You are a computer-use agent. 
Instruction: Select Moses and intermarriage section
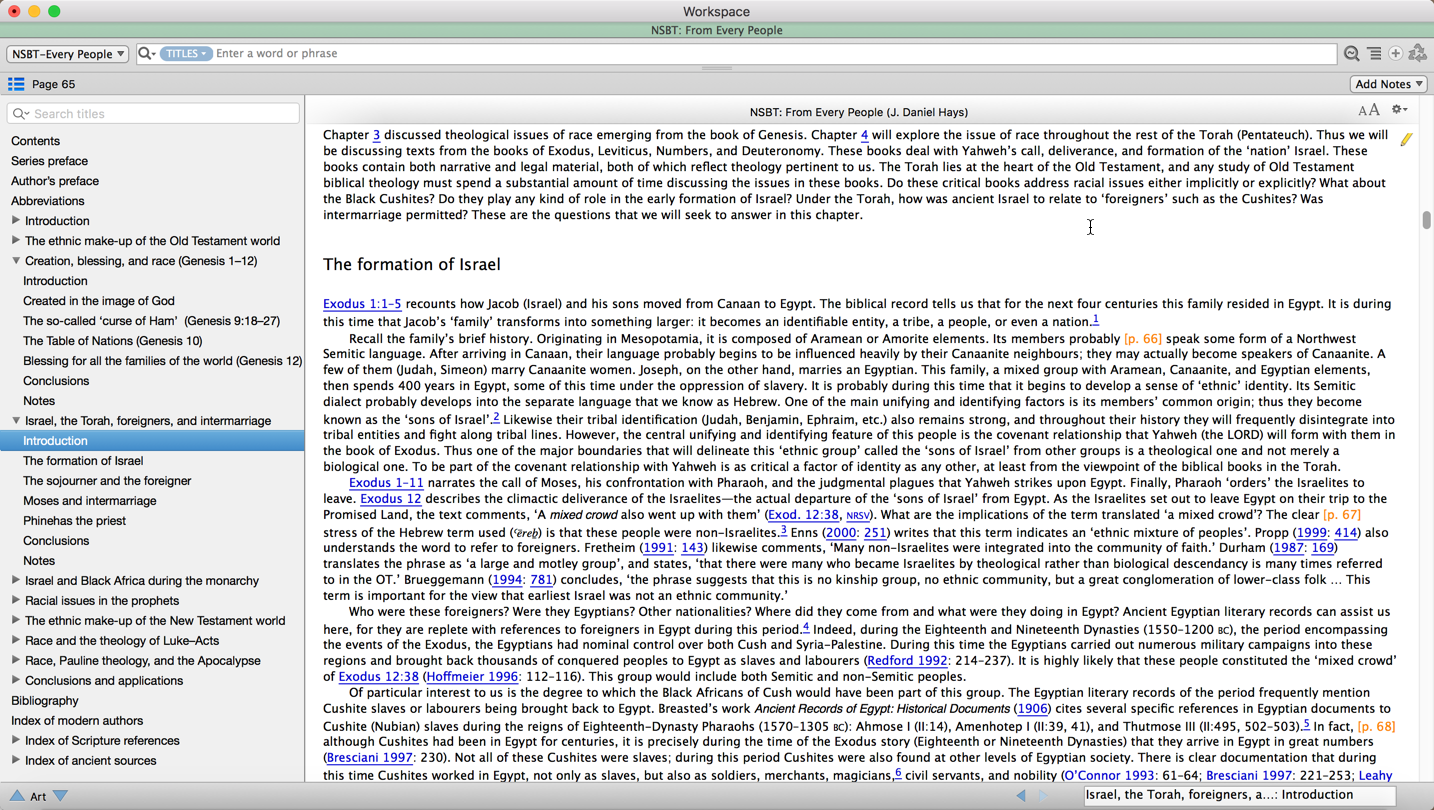tap(90, 501)
